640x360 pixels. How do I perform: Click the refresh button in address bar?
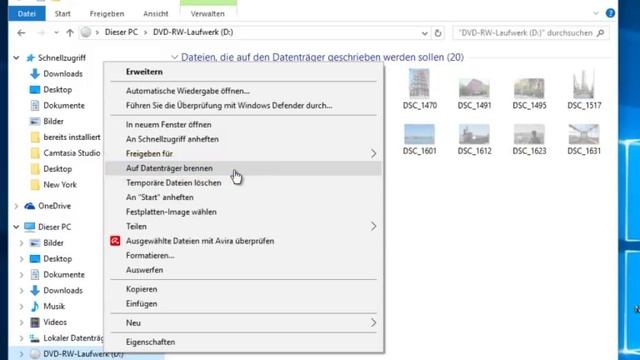tap(438, 33)
